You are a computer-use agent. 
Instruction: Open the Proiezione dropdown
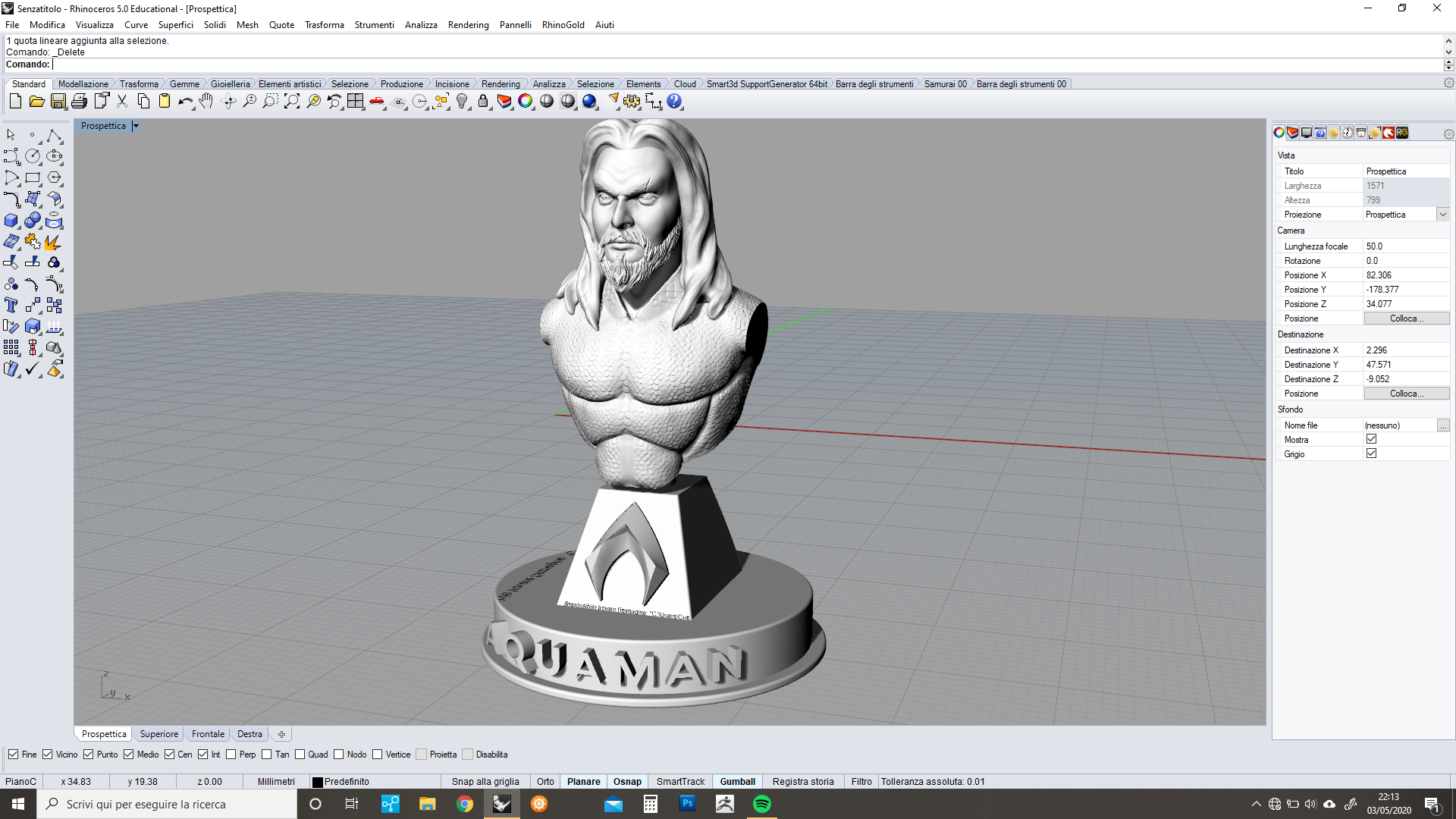pyautogui.click(x=1443, y=215)
